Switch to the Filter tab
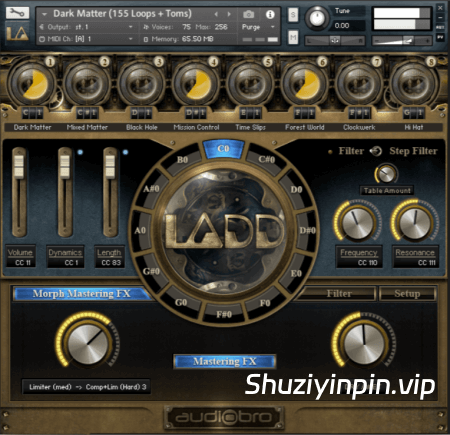Screen dimensions: 450x435 [x=339, y=294]
